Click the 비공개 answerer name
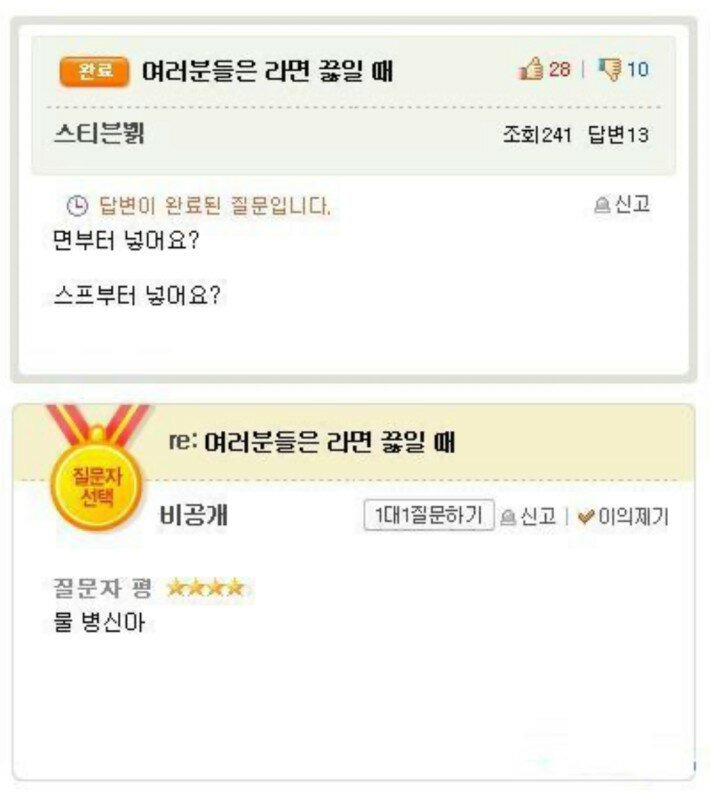The height and width of the screenshot is (800, 710). 194,515
